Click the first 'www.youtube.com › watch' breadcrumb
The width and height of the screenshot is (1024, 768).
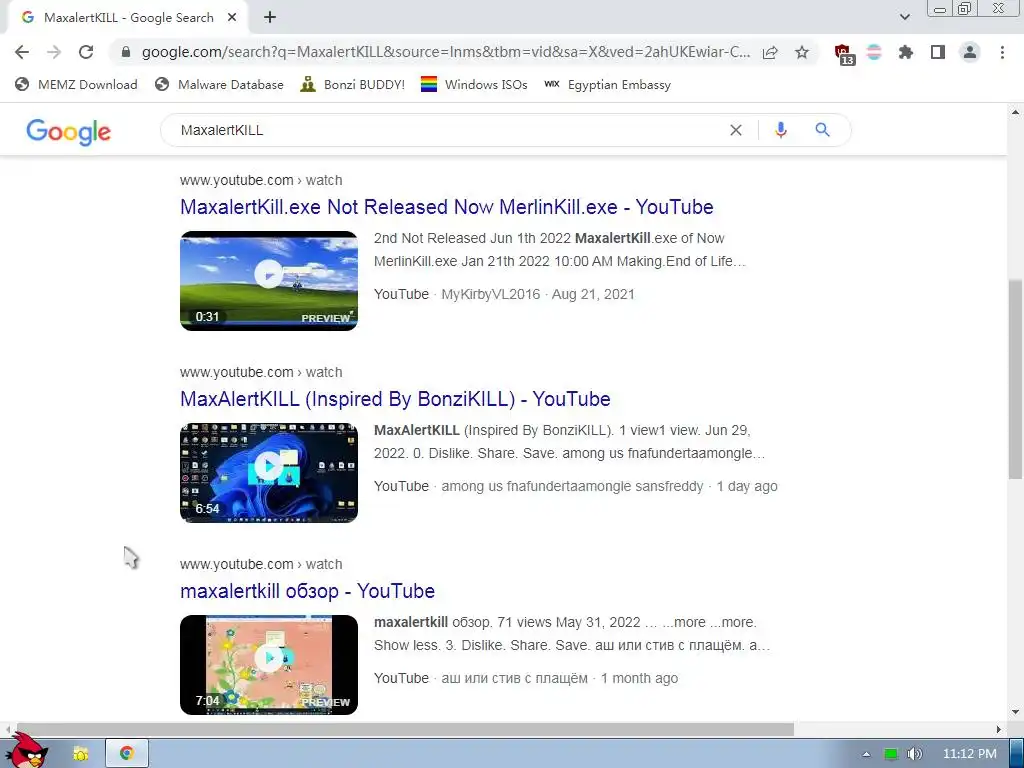click(261, 180)
